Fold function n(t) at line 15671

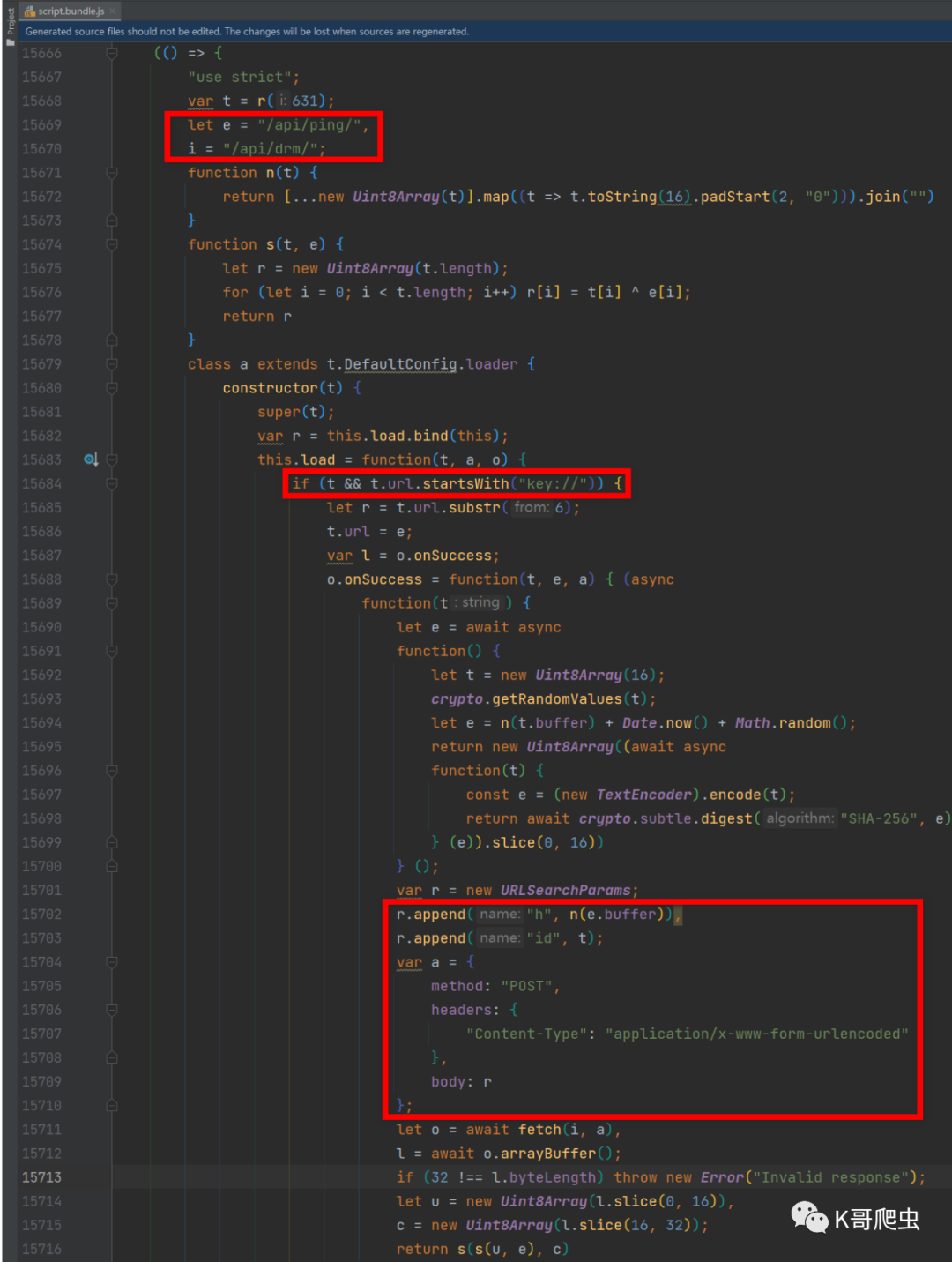(112, 173)
